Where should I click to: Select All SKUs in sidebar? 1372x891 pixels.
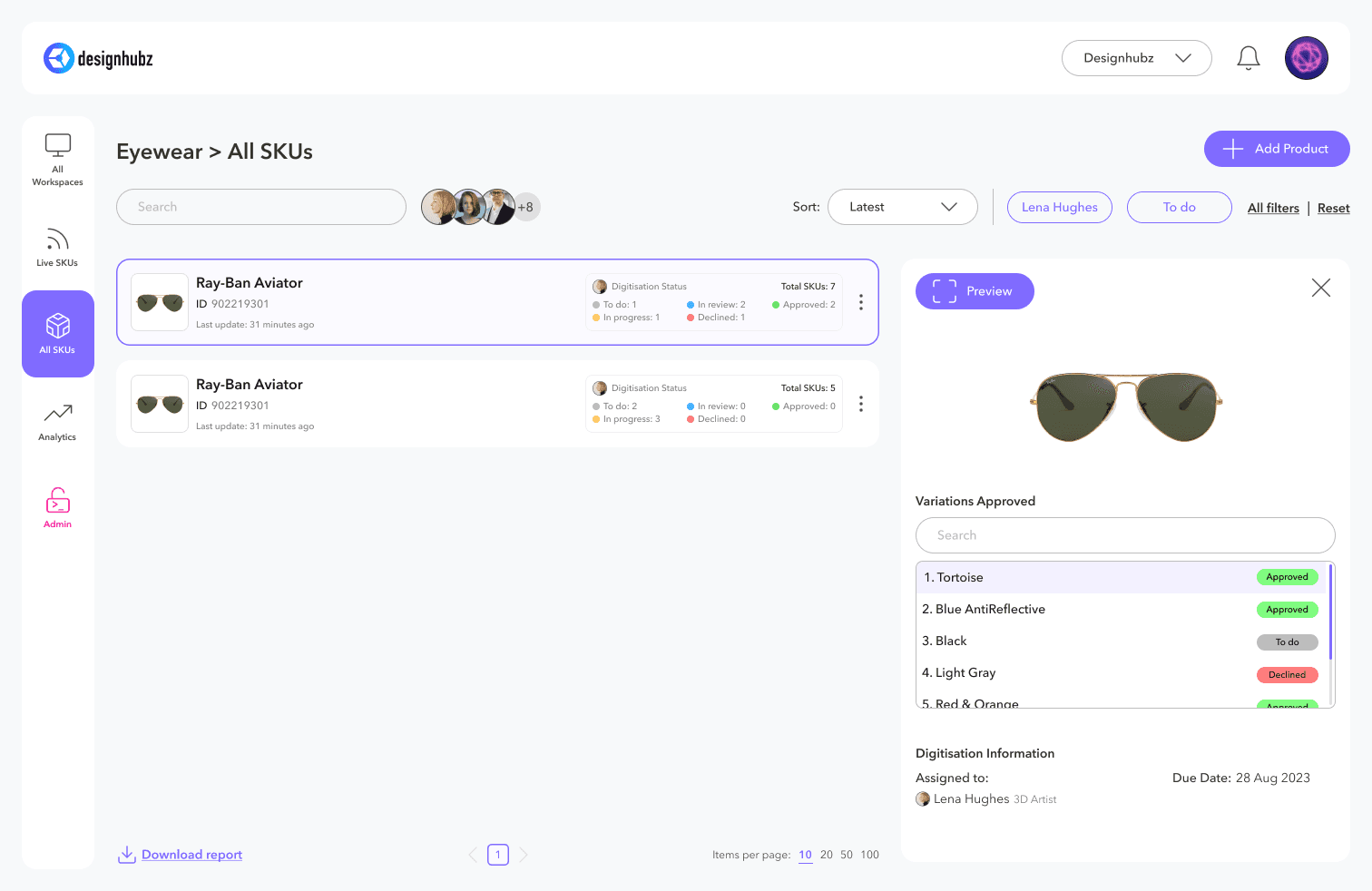(x=58, y=334)
